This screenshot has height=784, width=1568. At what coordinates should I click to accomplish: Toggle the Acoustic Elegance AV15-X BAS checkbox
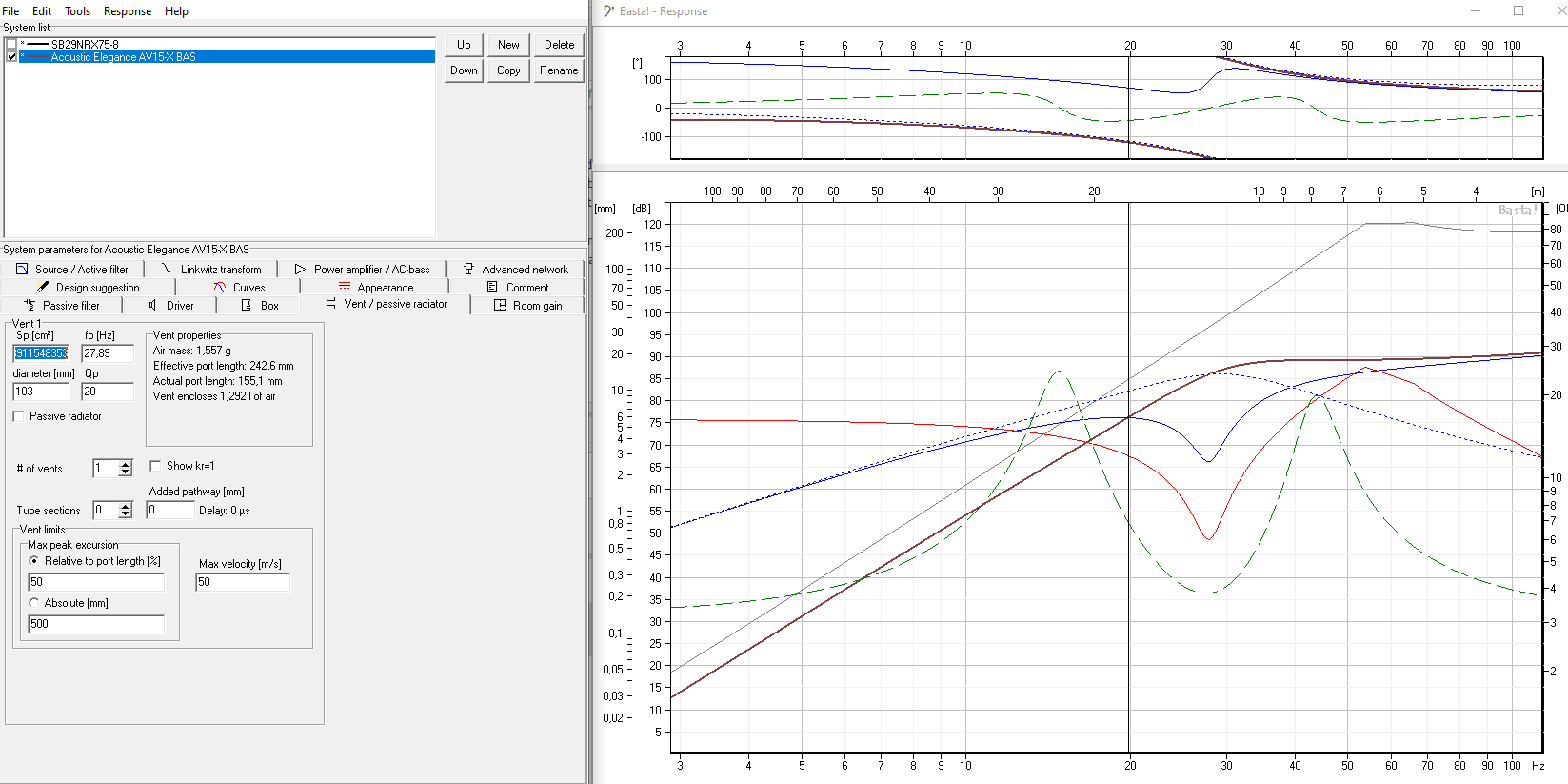[11, 56]
